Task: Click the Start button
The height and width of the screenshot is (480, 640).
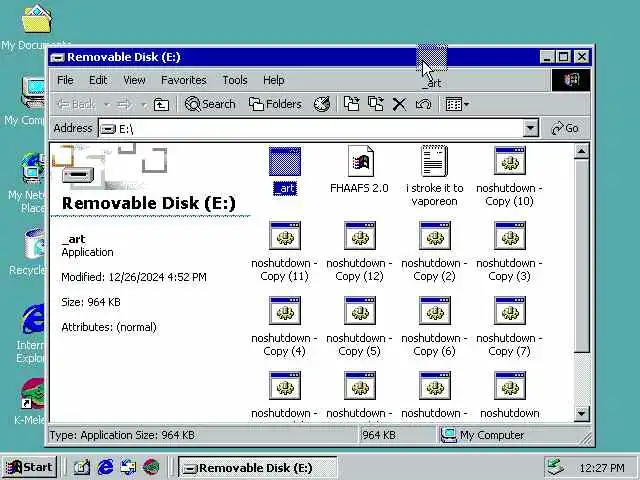Action: click(29, 467)
